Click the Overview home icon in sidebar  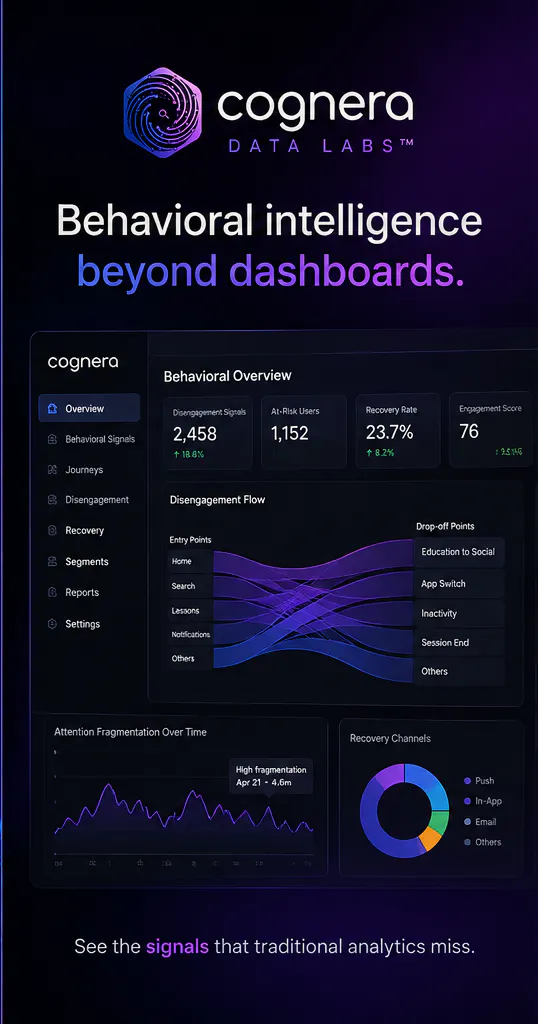click(x=52, y=409)
